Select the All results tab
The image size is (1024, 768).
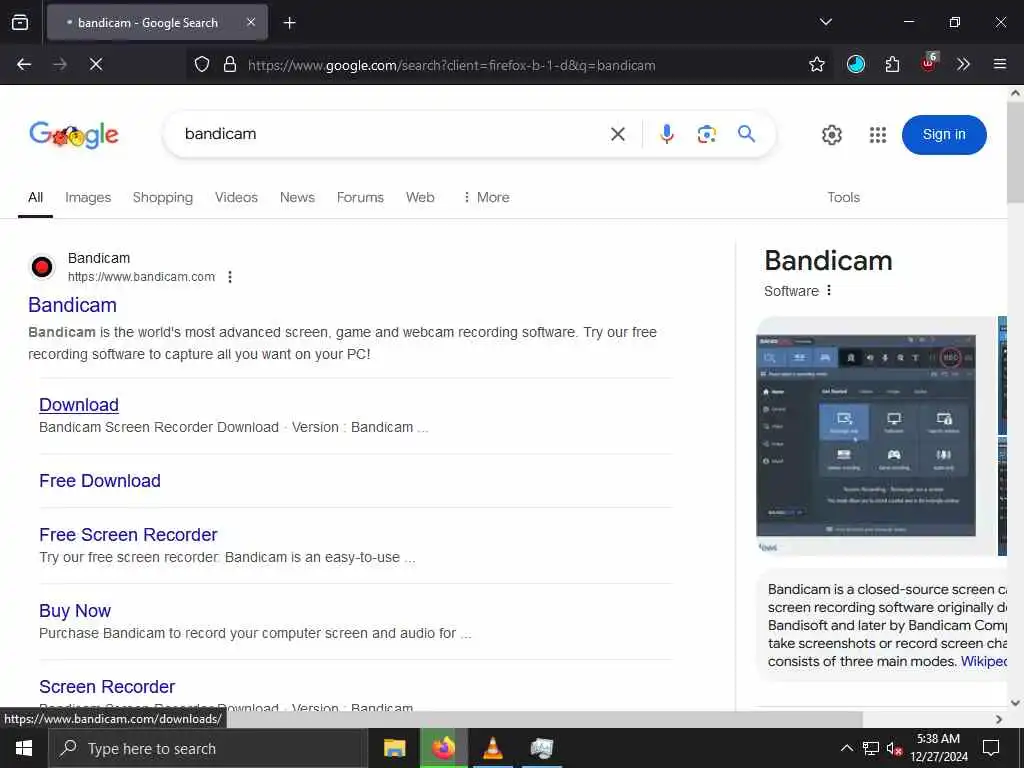click(x=35, y=197)
